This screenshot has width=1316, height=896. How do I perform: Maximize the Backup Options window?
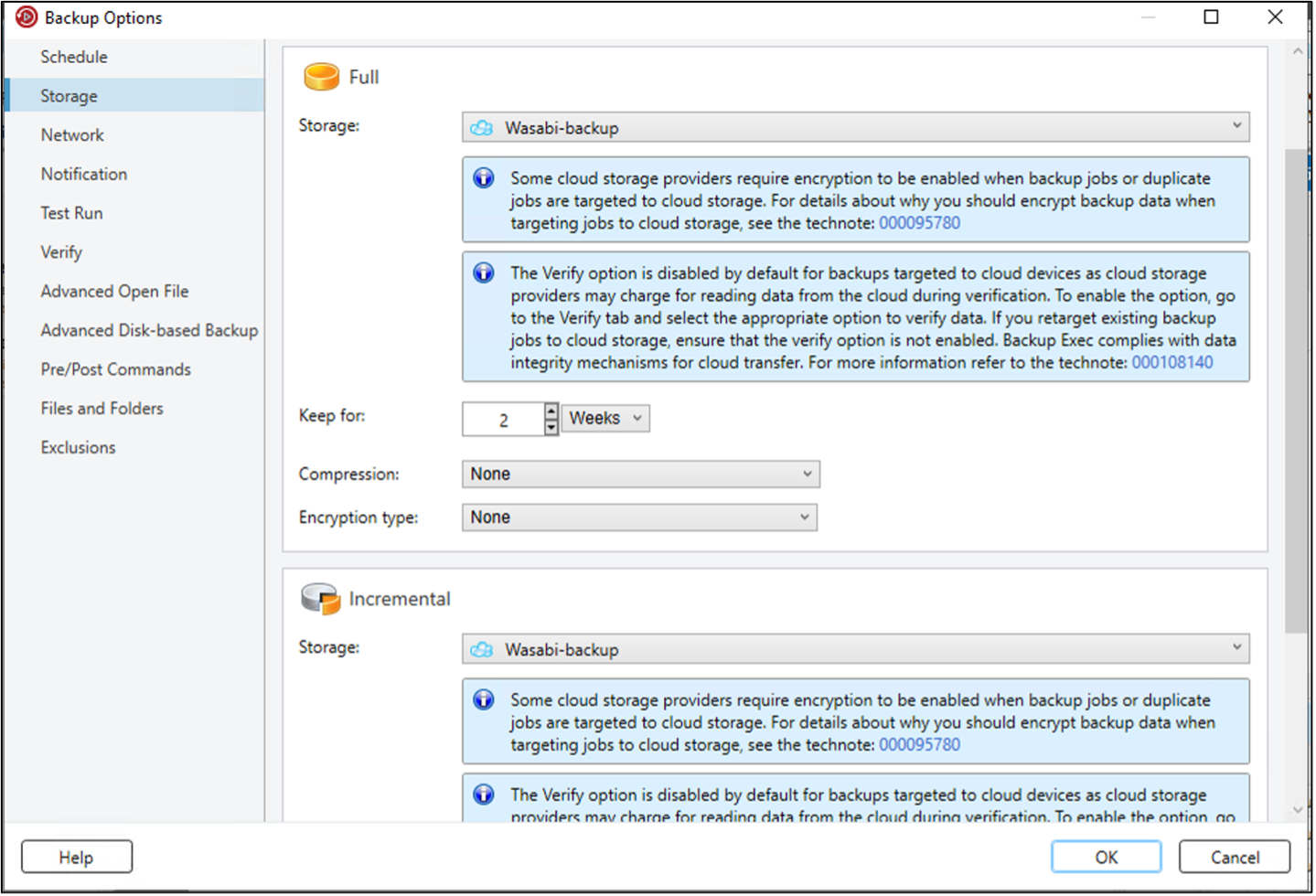click(x=1211, y=16)
